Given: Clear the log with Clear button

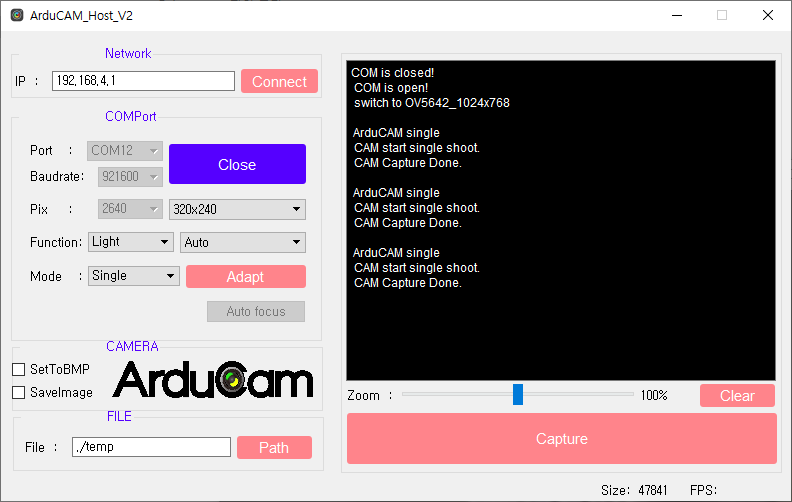Looking at the screenshot, I should click(737, 395).
